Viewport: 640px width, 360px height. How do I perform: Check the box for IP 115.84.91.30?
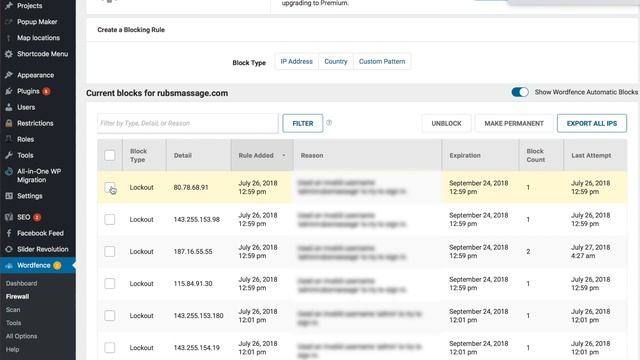click(x=109, y=284)
